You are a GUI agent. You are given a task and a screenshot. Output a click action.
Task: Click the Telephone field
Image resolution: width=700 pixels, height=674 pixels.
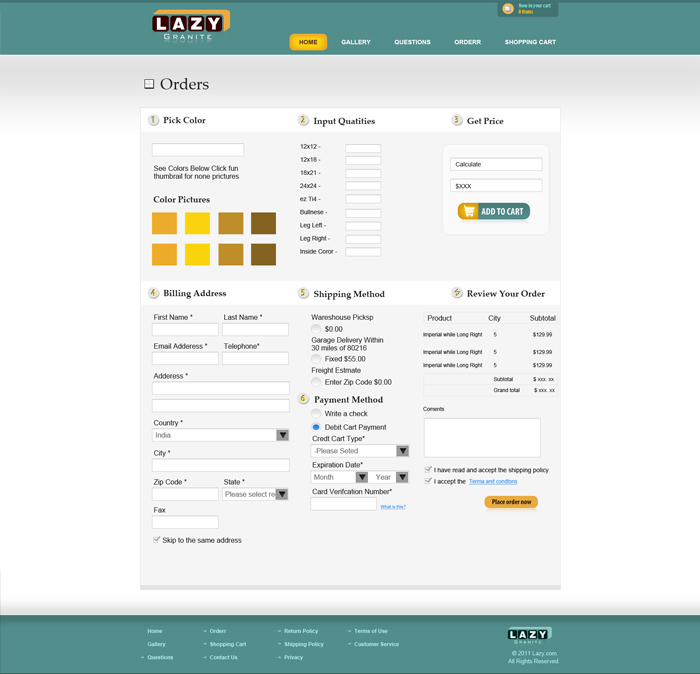tap(255, 358)
